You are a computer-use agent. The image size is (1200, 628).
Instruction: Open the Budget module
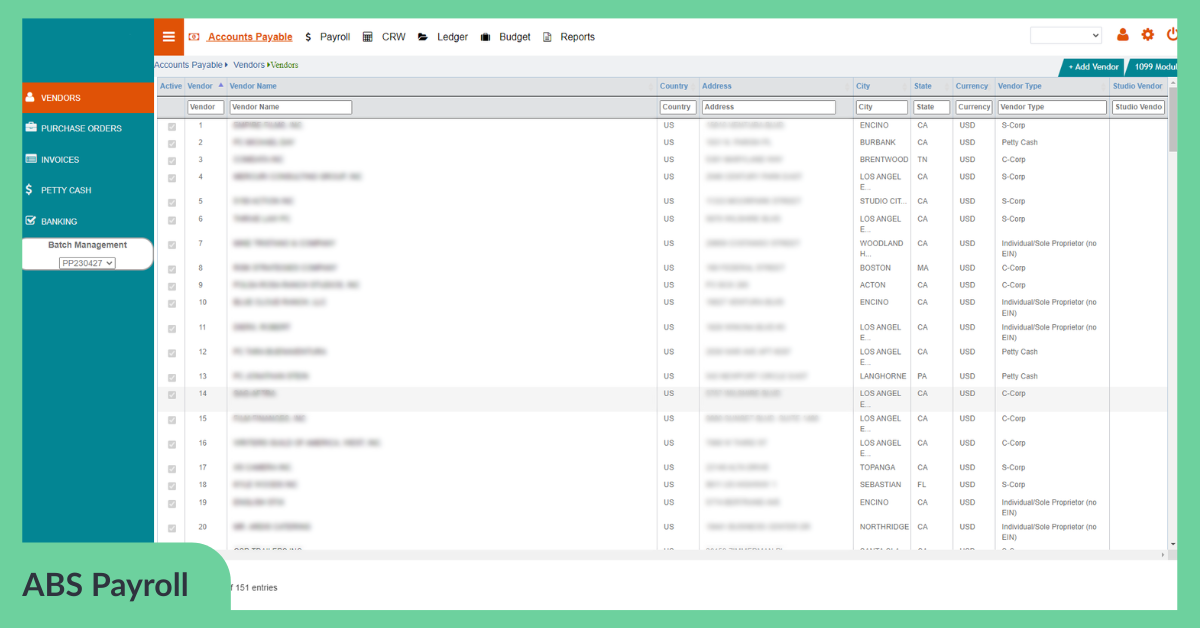pos(505,37)
